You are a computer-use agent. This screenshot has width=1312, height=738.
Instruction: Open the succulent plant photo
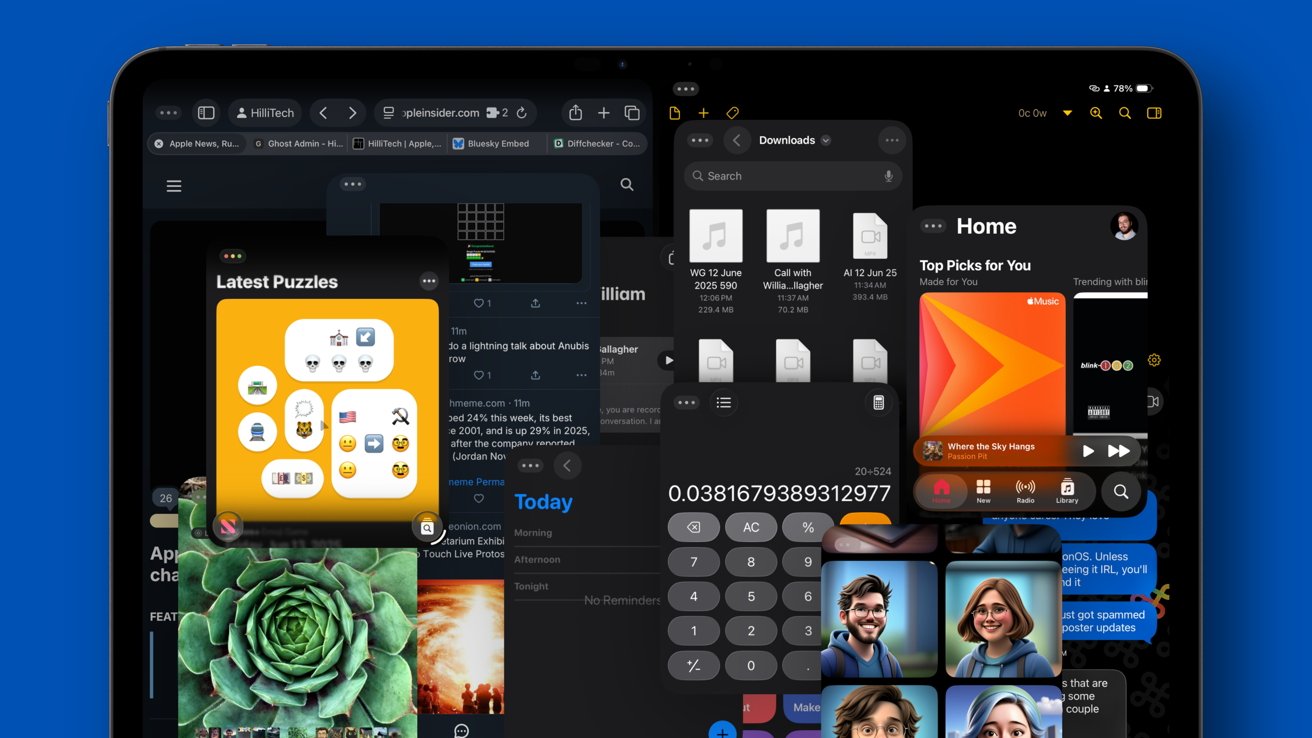297,643
